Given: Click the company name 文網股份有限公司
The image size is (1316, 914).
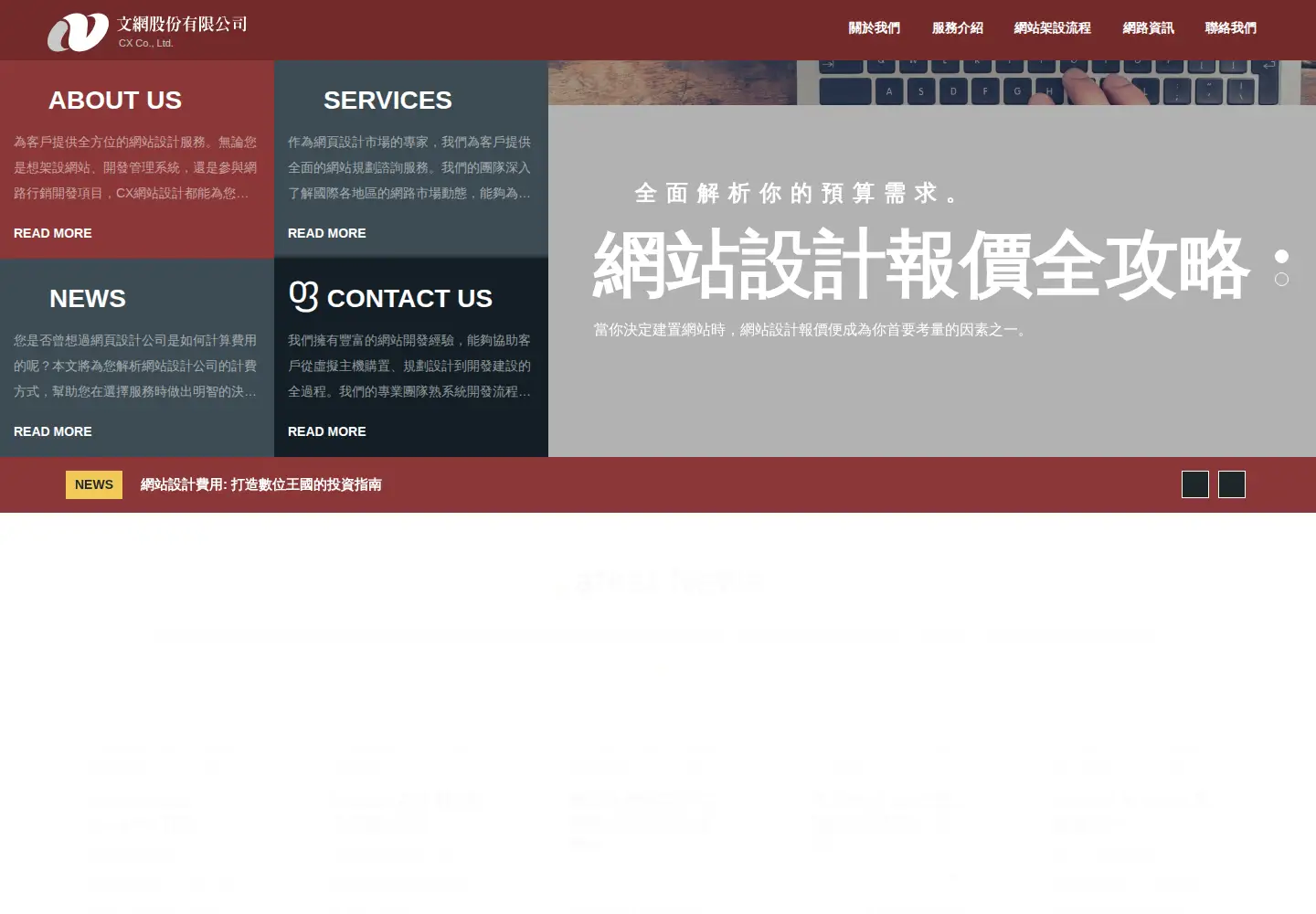Looking at the screenshot, I should (182, 24).
